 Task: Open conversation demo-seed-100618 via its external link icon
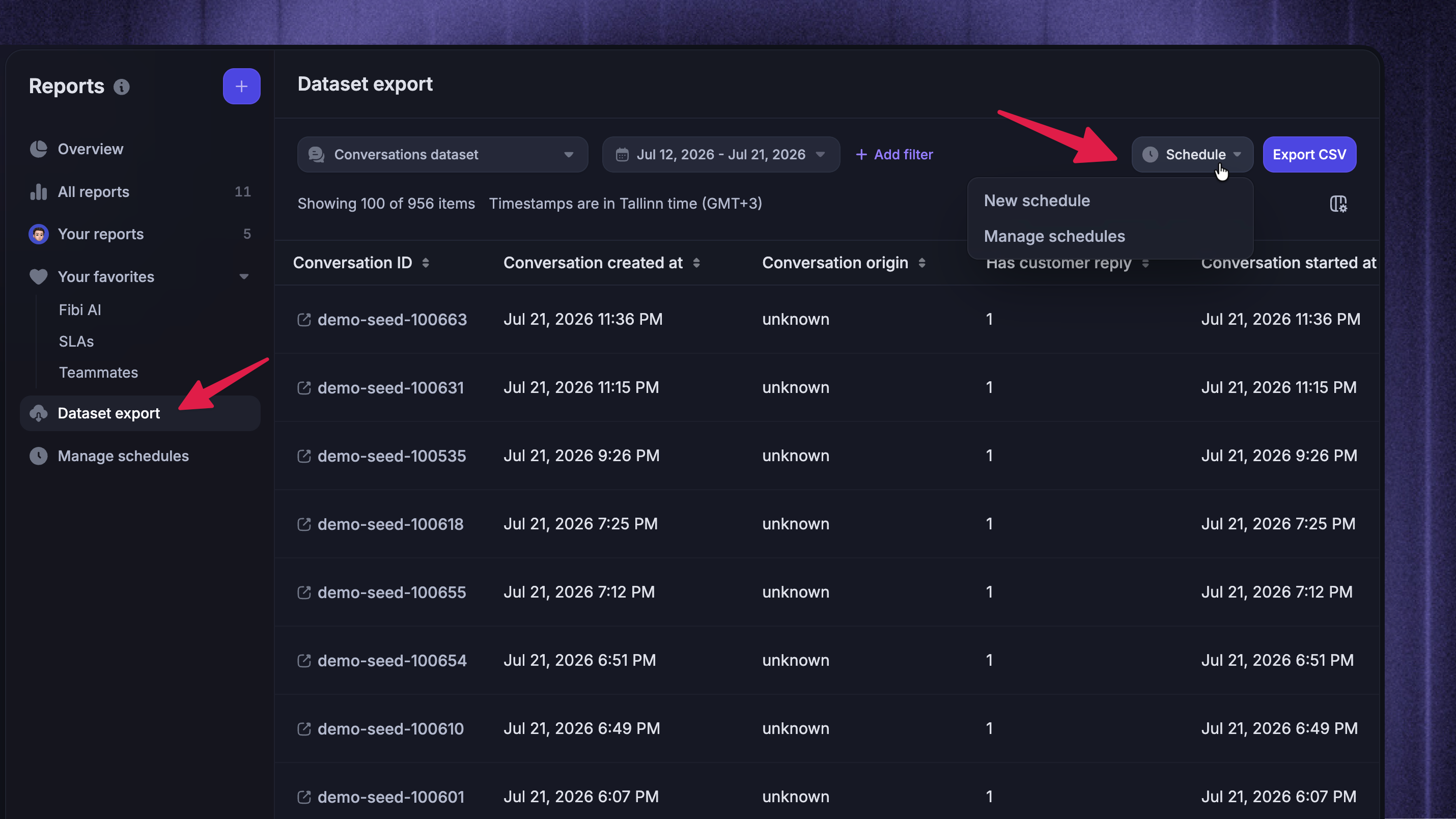pos(304,524)
